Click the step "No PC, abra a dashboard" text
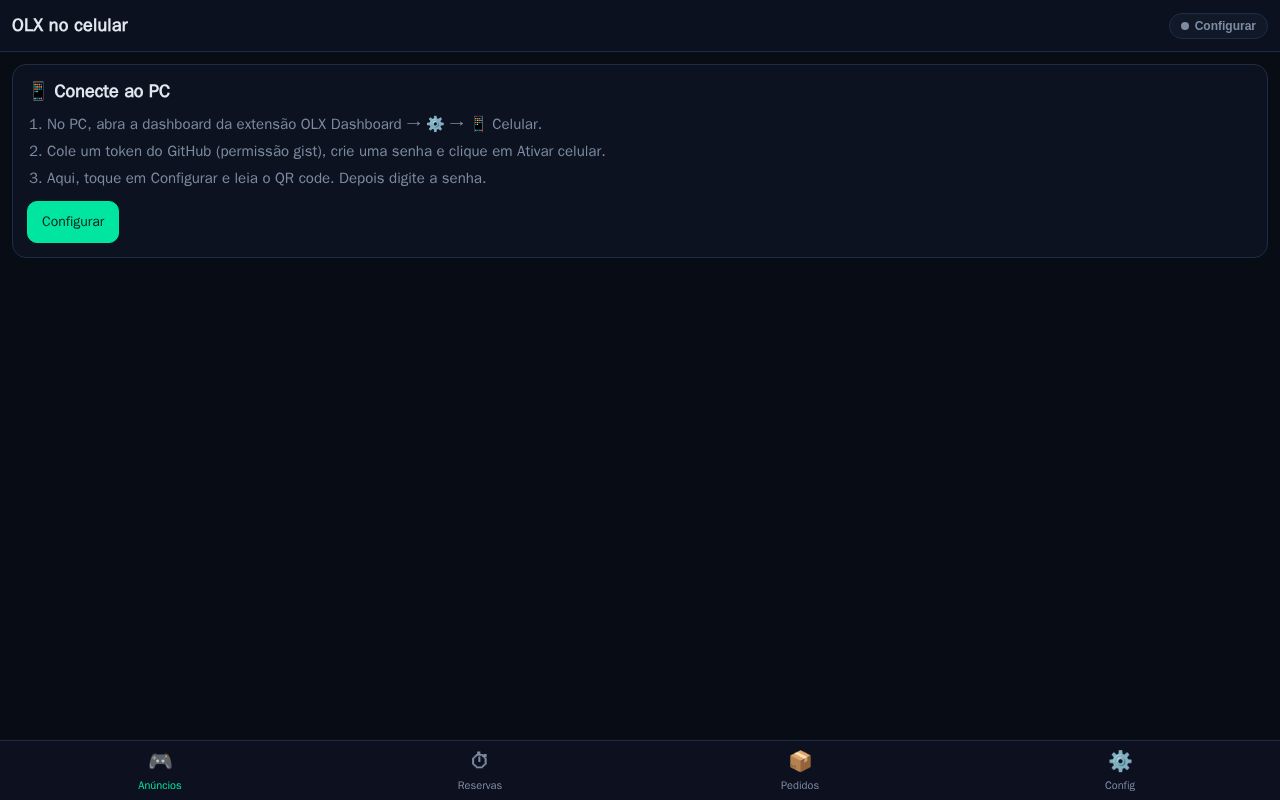The height and width of the screenshot is (800, 1280). click(294, 124)
